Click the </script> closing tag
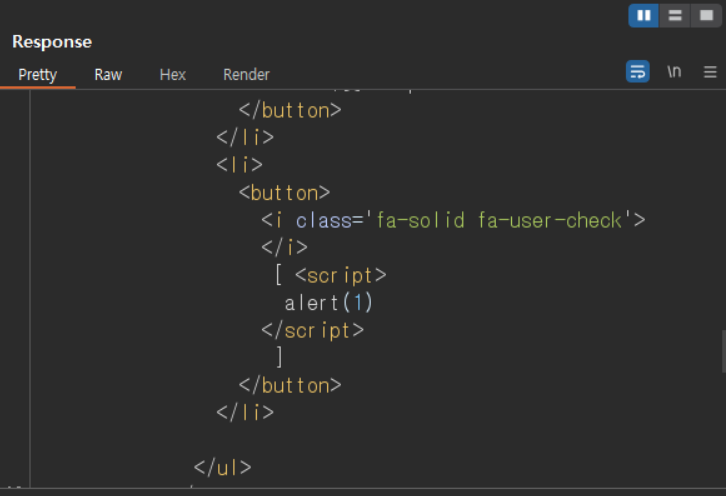The width and height of the screenshot is (726, 496). 313,331
